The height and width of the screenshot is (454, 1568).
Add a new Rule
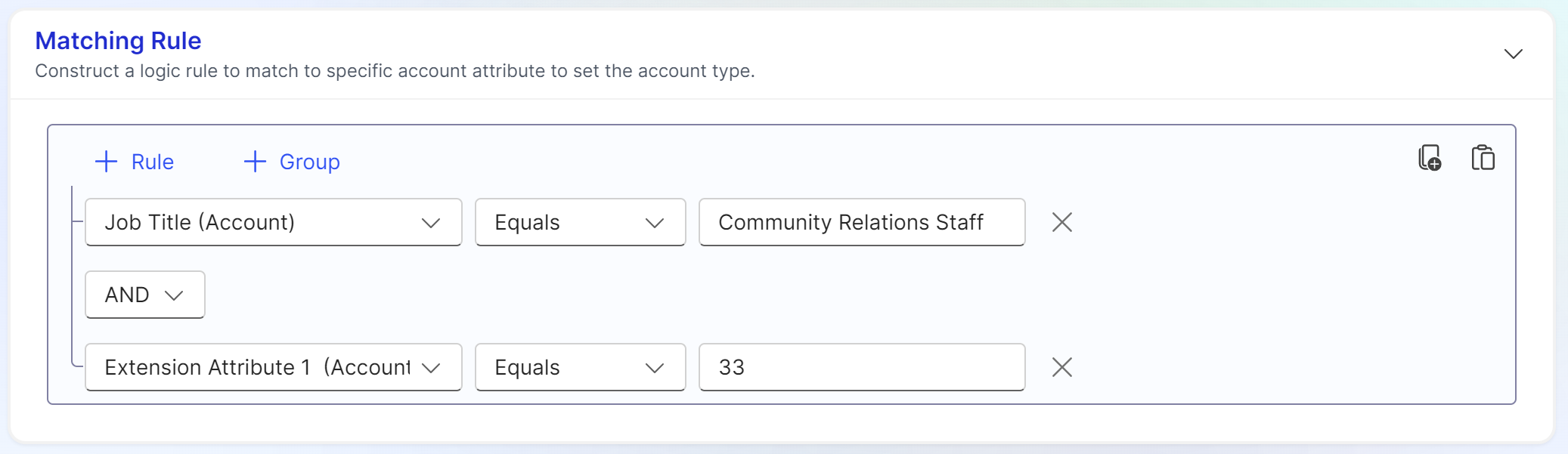[135, 162]
